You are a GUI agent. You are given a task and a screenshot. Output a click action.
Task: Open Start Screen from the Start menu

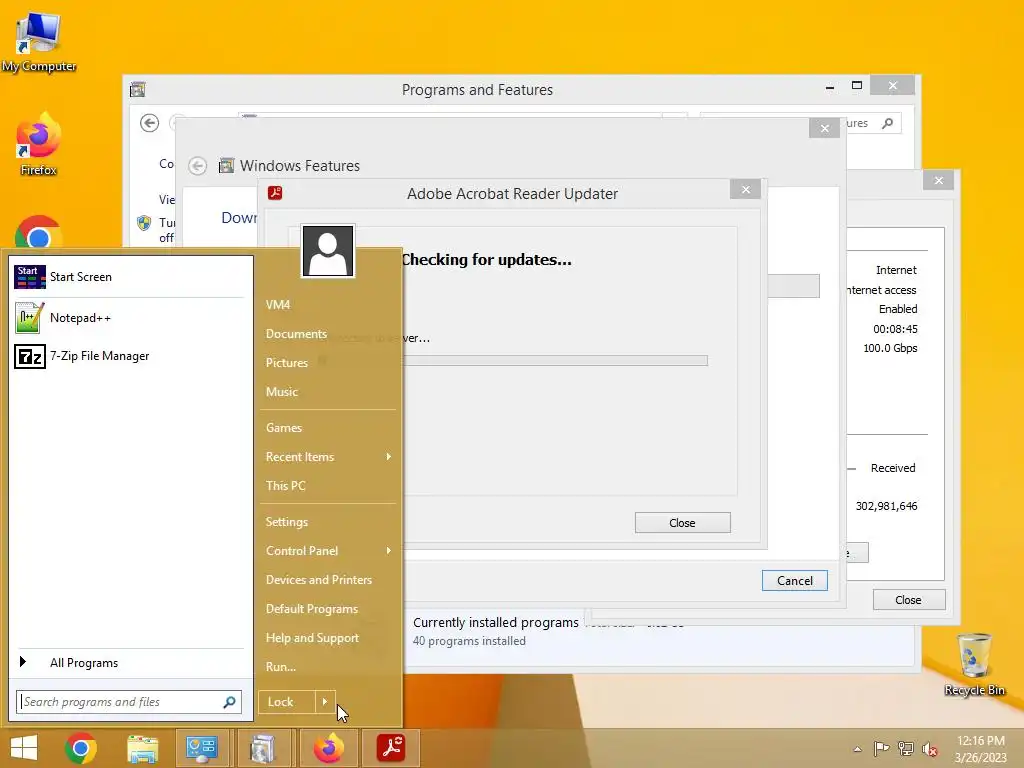[x=129, y=277]
